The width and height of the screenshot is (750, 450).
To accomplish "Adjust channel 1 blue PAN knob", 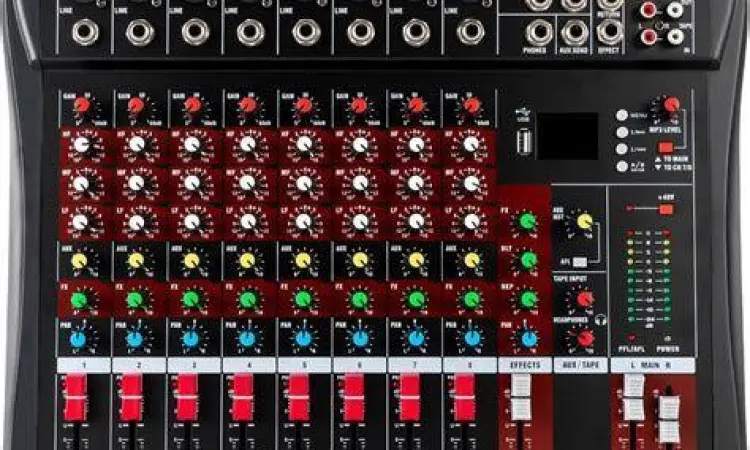I will [x=78, y=339].
